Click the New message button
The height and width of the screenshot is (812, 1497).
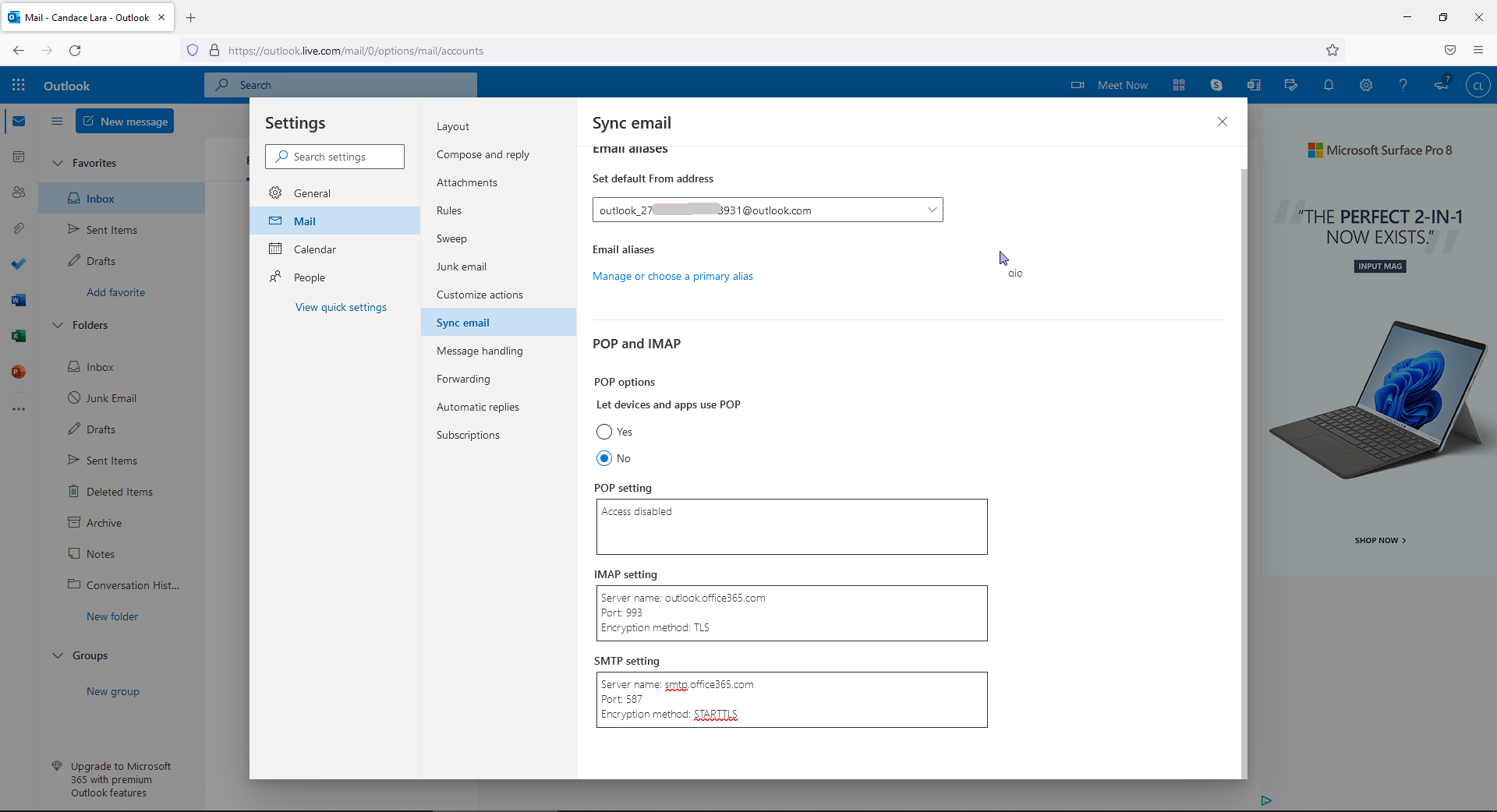coord(125,121)
